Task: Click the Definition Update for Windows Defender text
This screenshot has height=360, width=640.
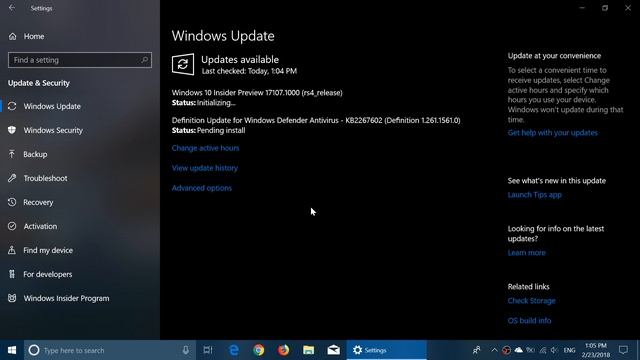Action: [316, 120]
